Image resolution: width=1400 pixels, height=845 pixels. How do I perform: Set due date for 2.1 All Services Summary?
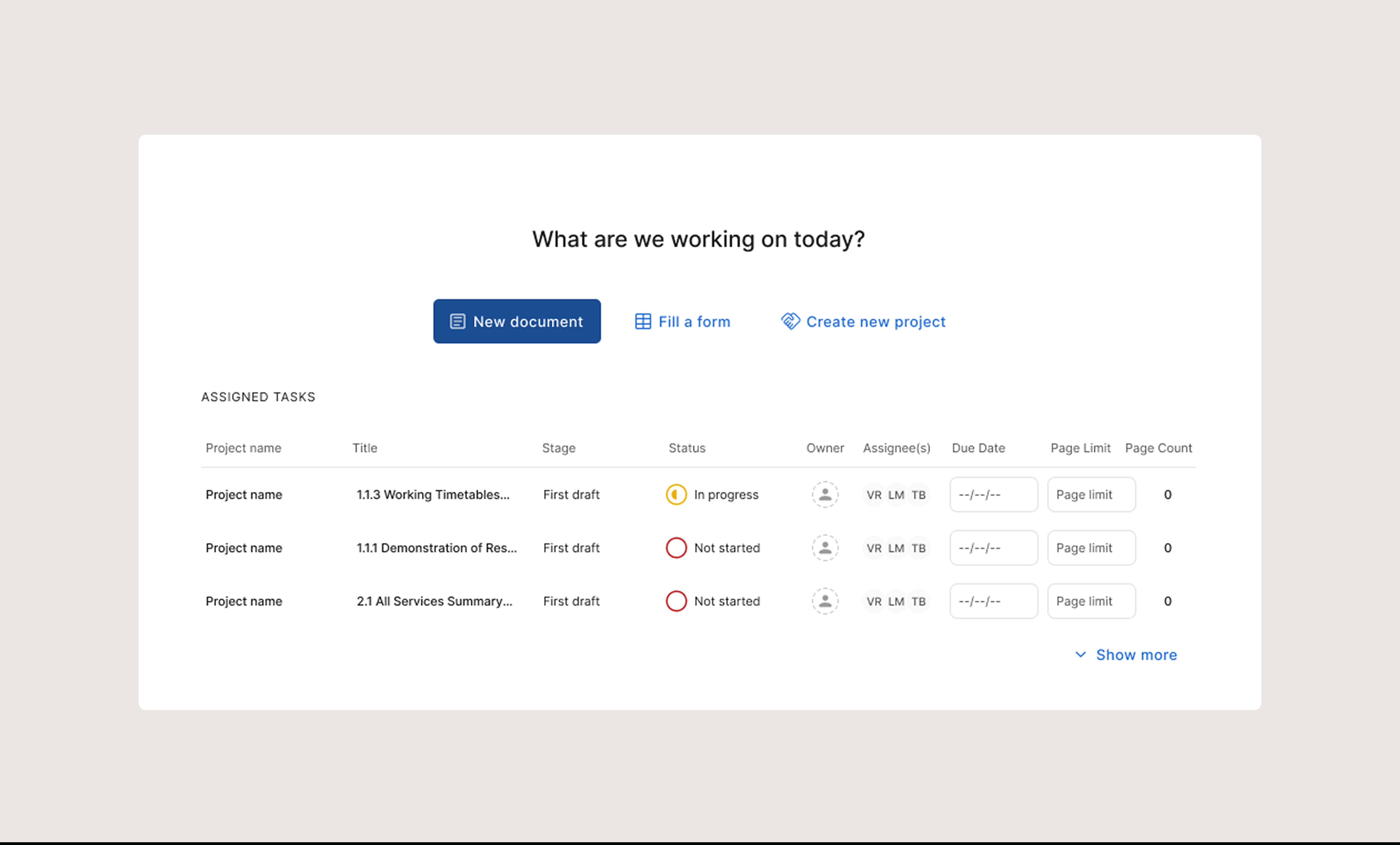(x=994, y=601)
